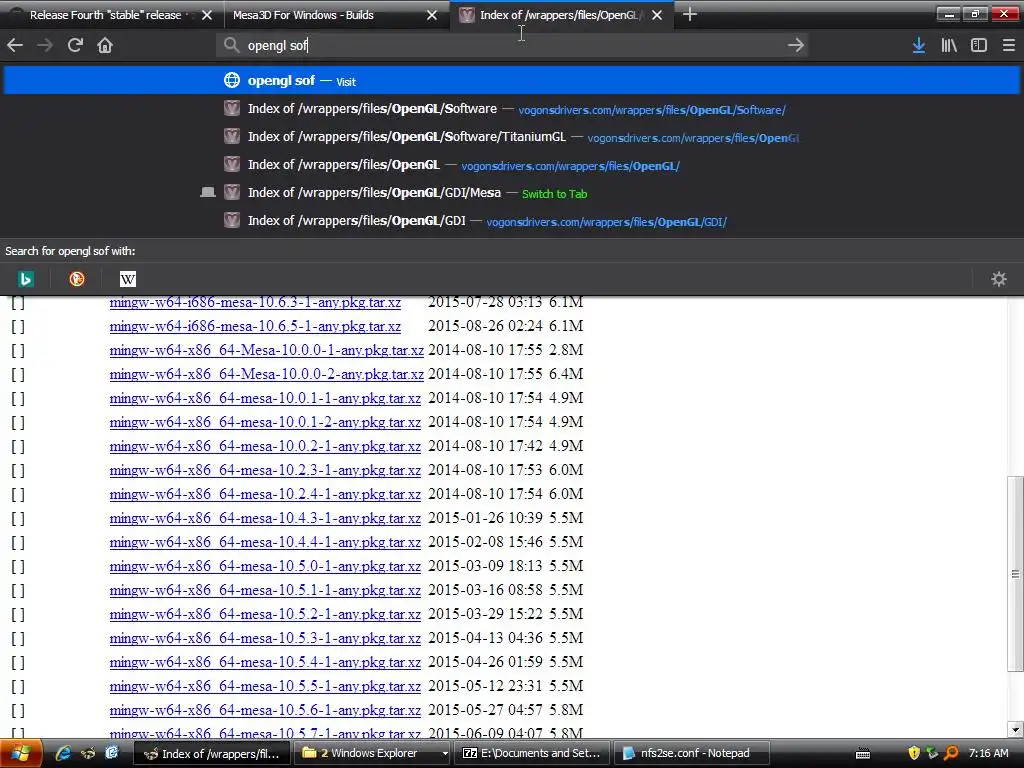Open mingw-w64-x86_64-mesa-10.5.2-1 link
This screenshot has width=1024, height=768.
pos(265,614)
